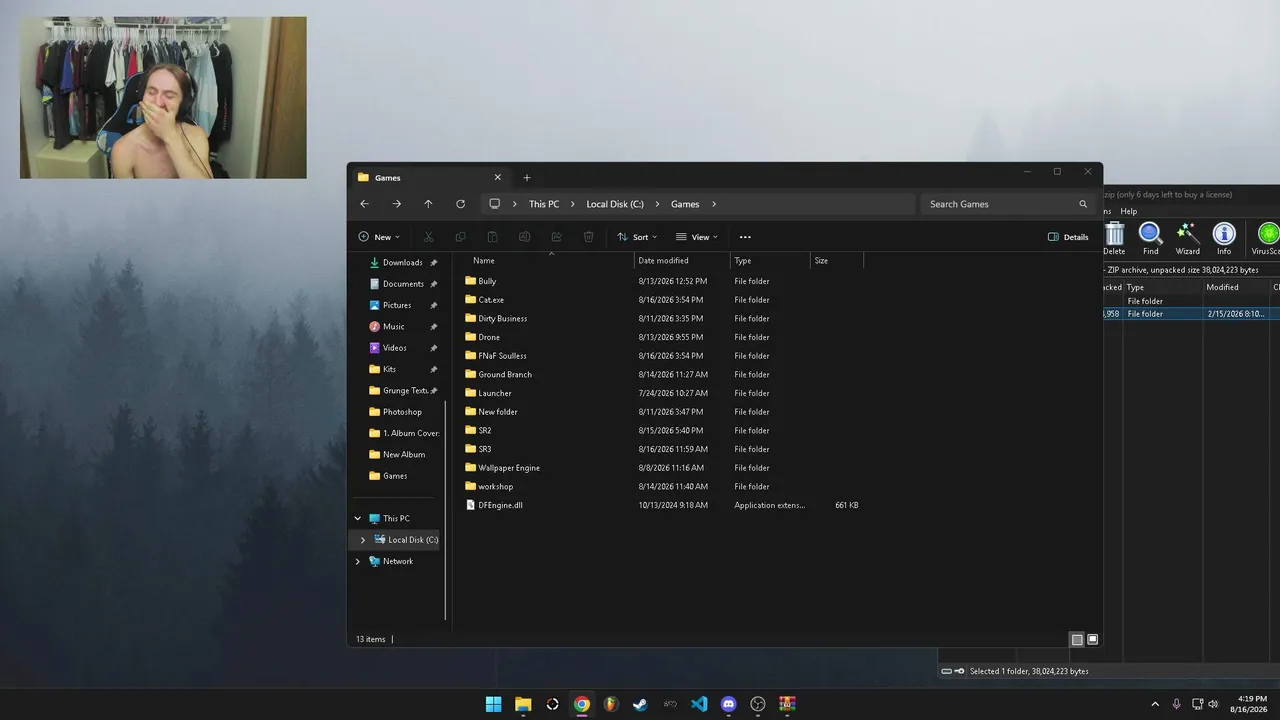Click This PC in the address bar
Screen dimensions: 1280x720
pos(544,204)
